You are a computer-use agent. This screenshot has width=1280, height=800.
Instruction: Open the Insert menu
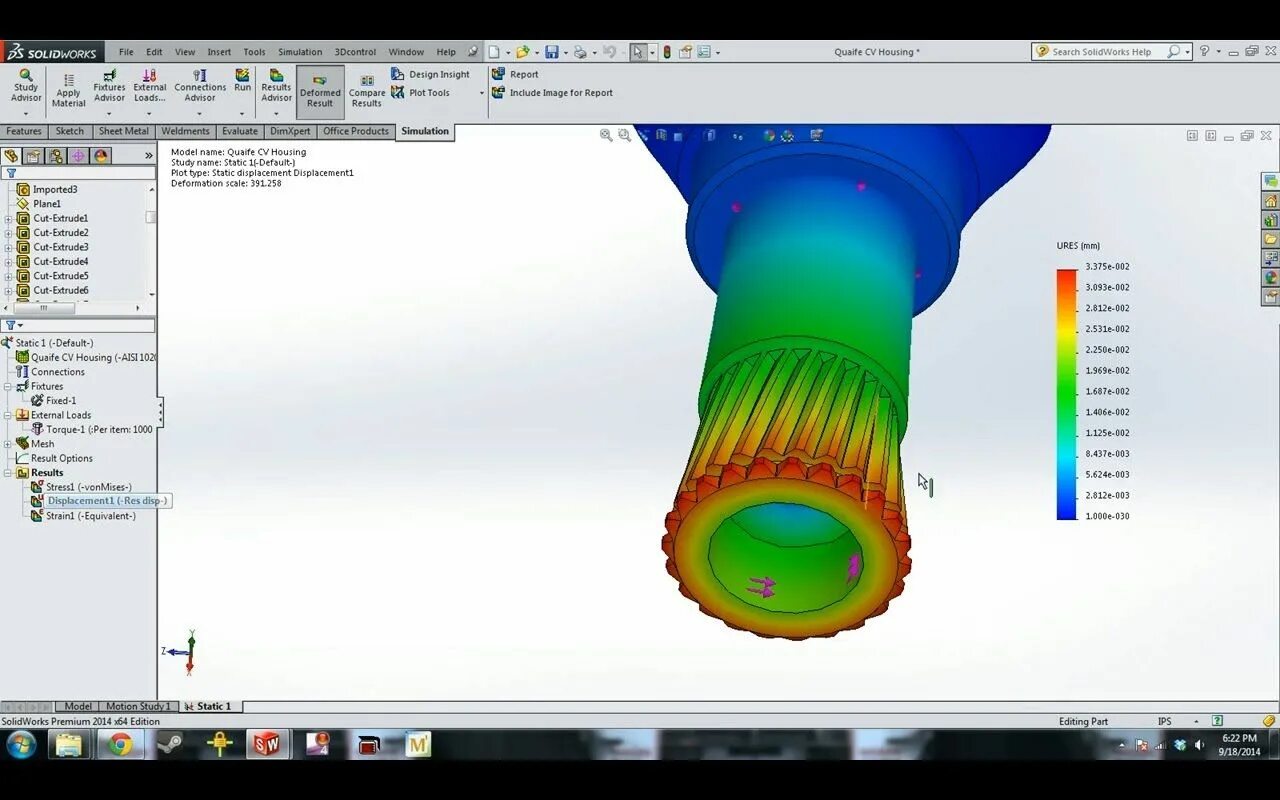point(219,52)
